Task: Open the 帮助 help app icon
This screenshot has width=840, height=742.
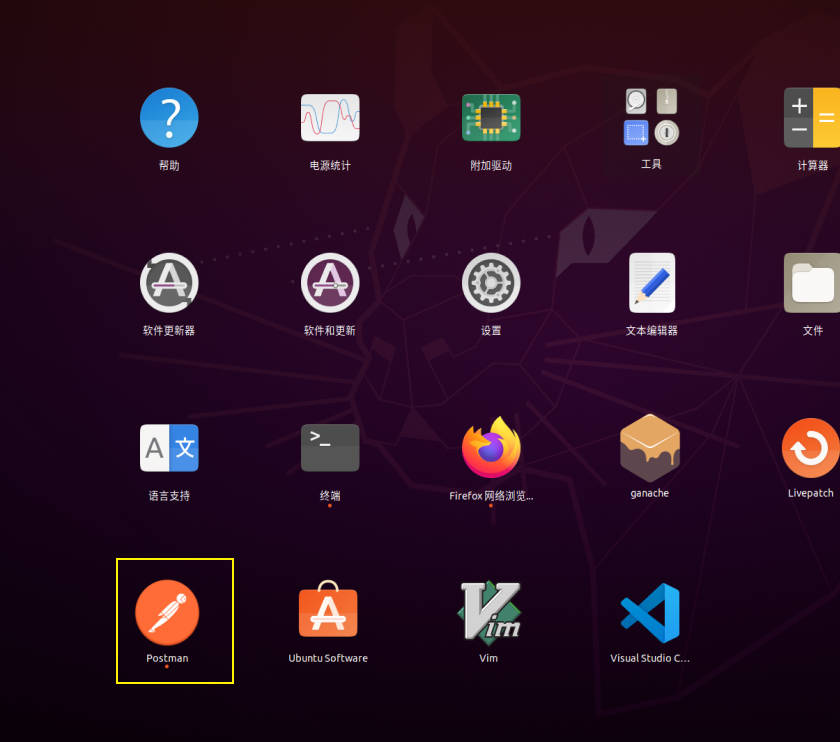Action: pos(169,118)
